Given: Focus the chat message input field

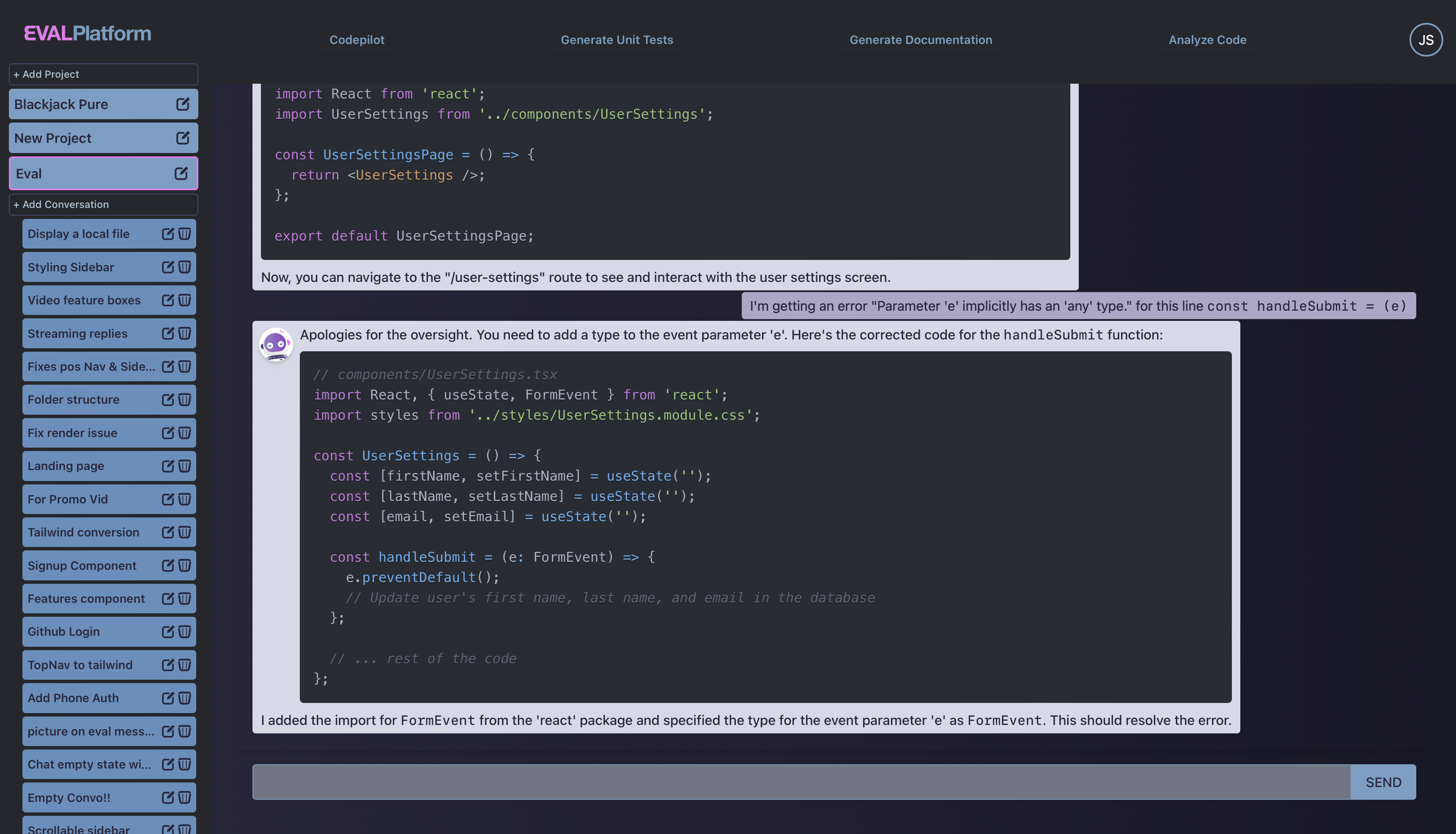Looking at the screenshot, I should (x=801, y=782).
